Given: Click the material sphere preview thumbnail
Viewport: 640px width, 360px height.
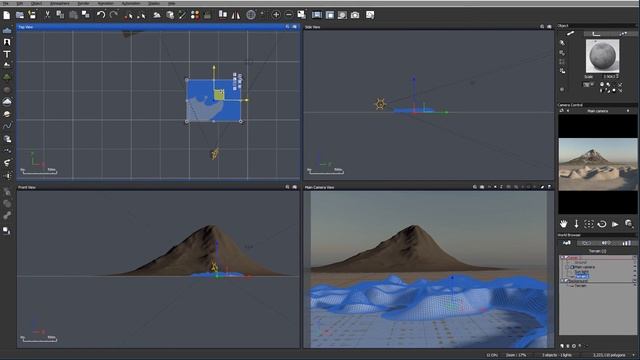Looking at the screenshot, I should [x=602, y=56].
